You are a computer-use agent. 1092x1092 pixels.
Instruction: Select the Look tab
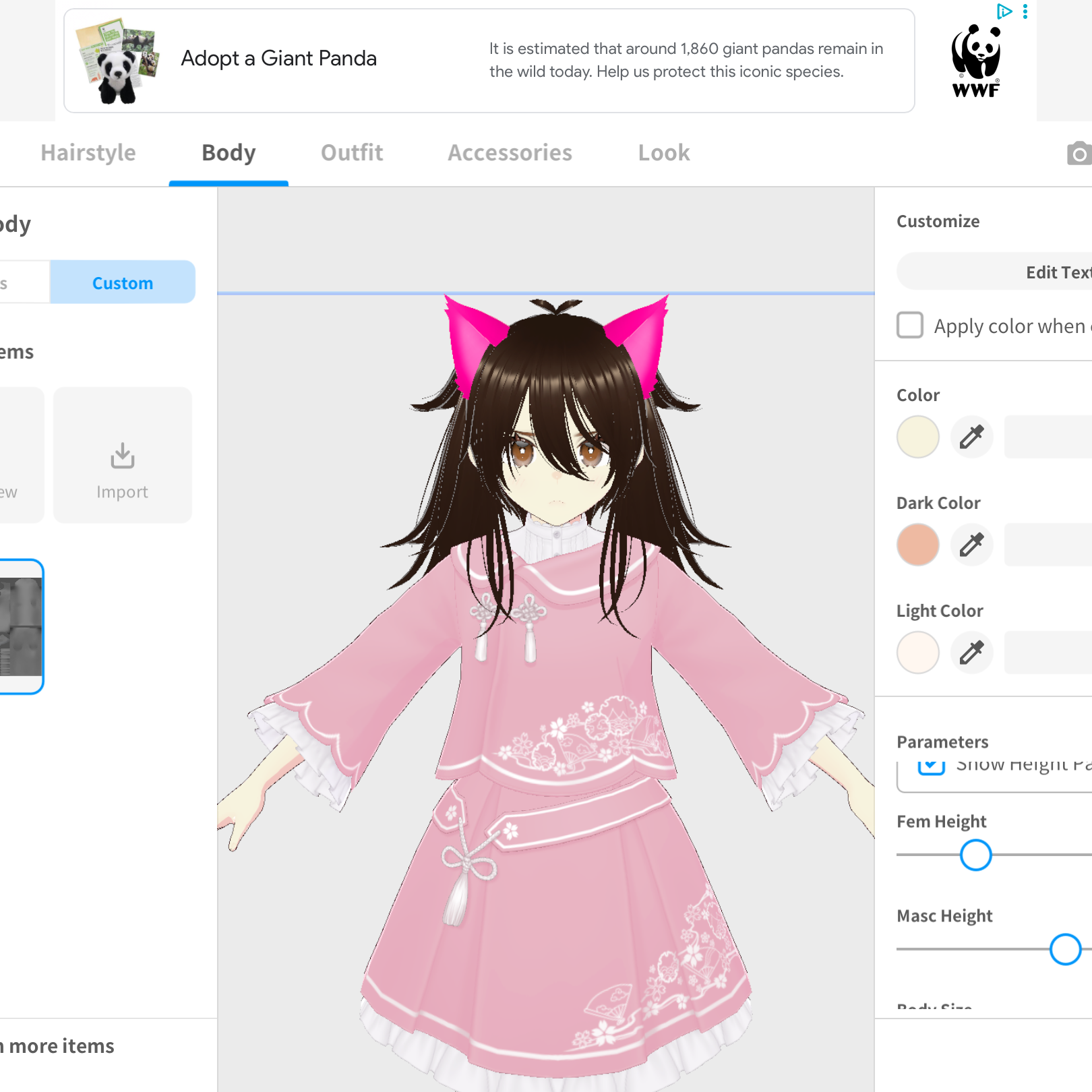click(664, 153)
